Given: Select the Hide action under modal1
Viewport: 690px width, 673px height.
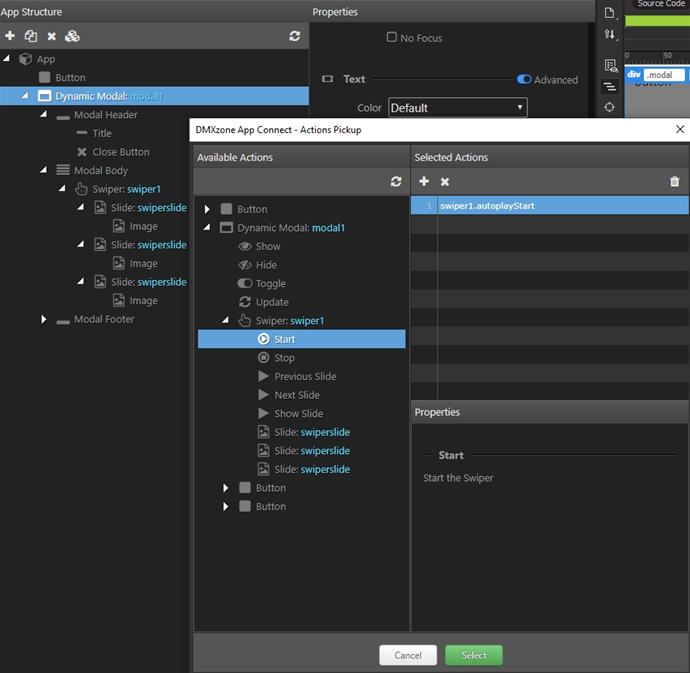Looking at the screenshot, I should [257, 265].
